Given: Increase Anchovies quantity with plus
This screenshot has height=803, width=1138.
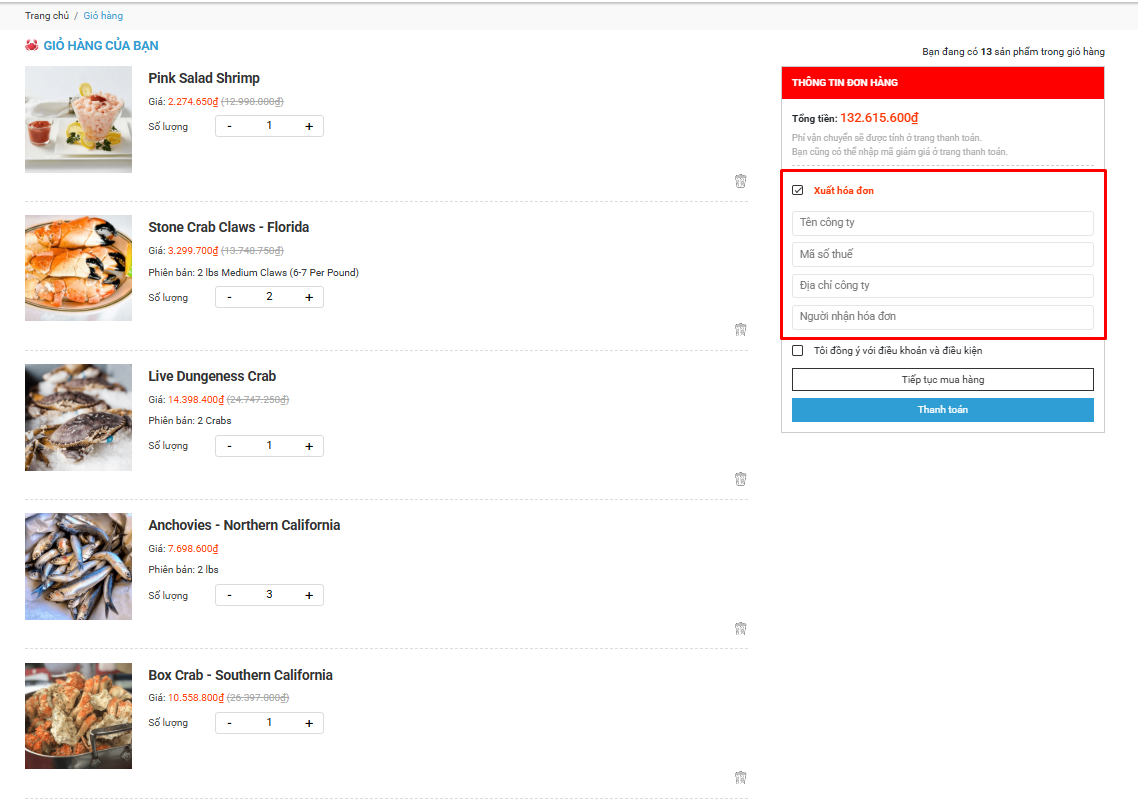Looking at the screenshot, I should click(x=309, y=595).
